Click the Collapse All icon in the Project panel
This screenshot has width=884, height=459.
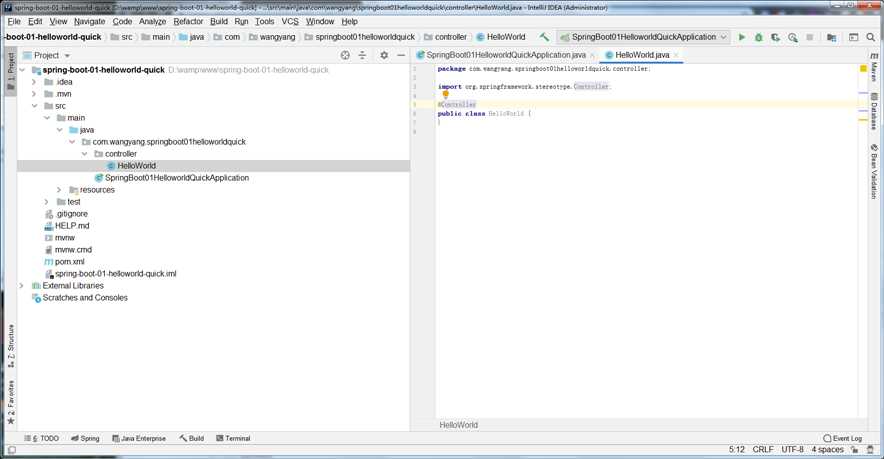(362, 55)
